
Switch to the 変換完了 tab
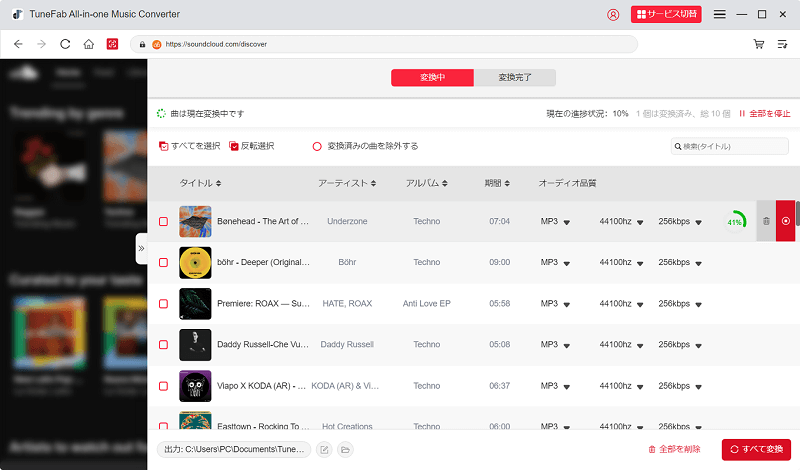tap(515, 78)
